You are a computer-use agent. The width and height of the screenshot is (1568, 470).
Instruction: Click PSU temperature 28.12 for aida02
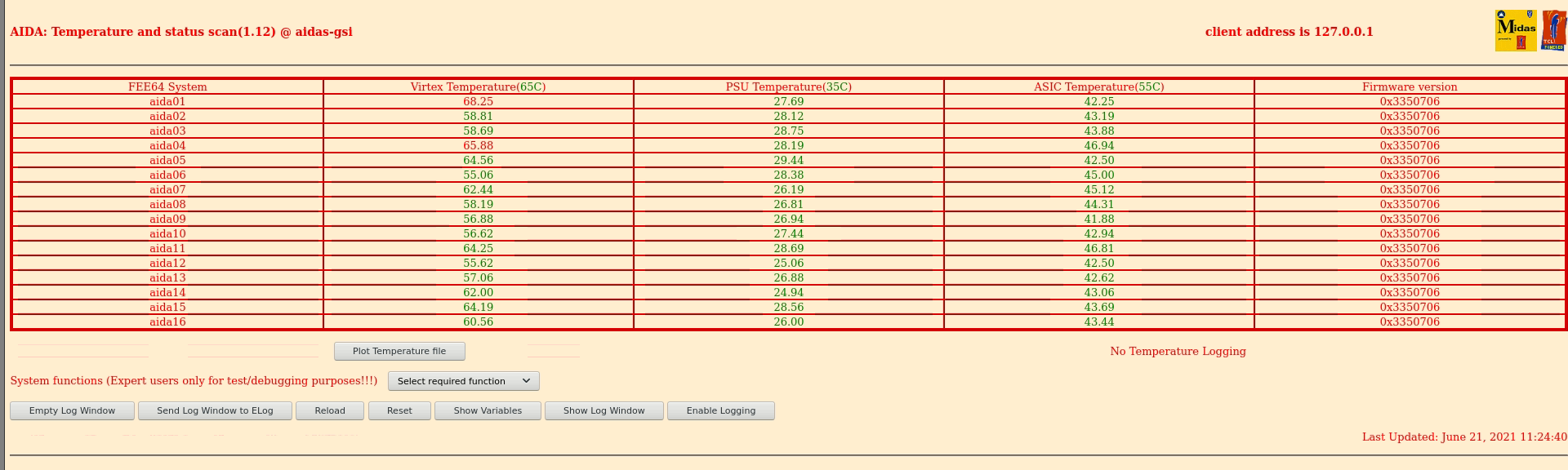click(x=789, y=117)
